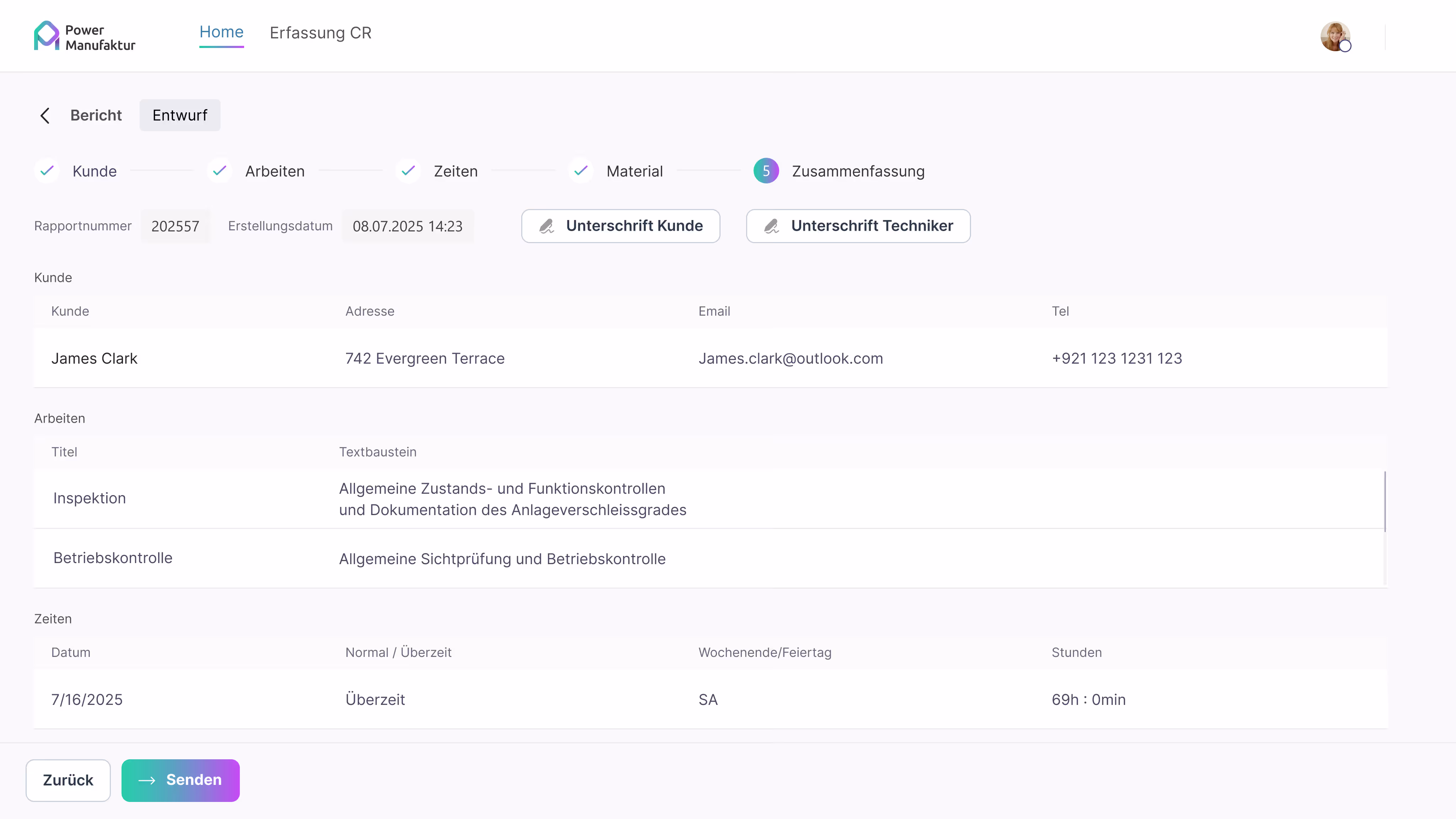Click the Entwurf status badge
This screenshot has height=819, width=1456.
coord(180,116)
